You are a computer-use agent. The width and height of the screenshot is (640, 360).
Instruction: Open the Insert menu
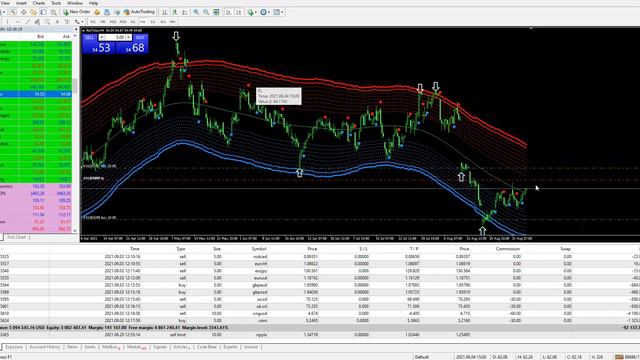coord(21,3)
